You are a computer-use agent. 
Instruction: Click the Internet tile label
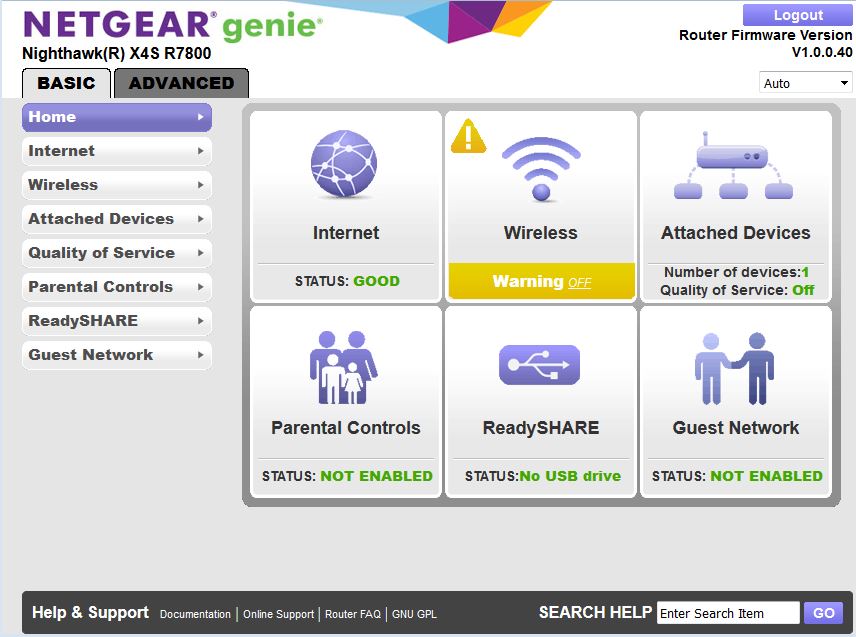(x=346, y=233)
